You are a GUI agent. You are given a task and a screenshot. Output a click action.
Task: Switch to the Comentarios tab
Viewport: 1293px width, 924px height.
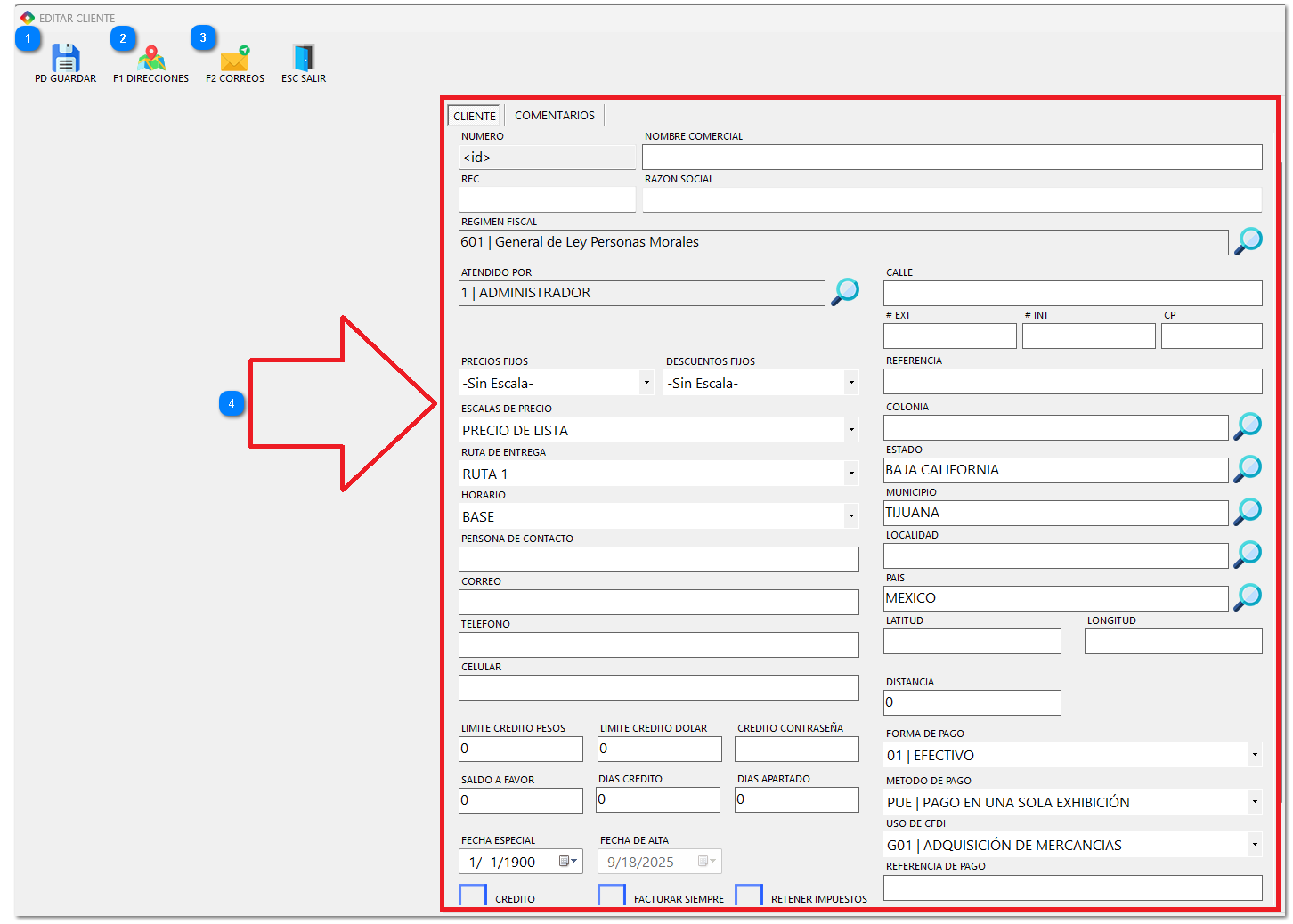[554, 116]
